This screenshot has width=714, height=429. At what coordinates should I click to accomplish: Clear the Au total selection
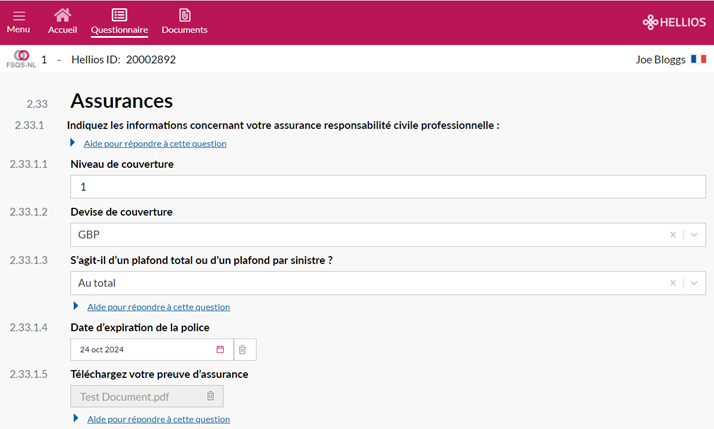pos(673,283)
